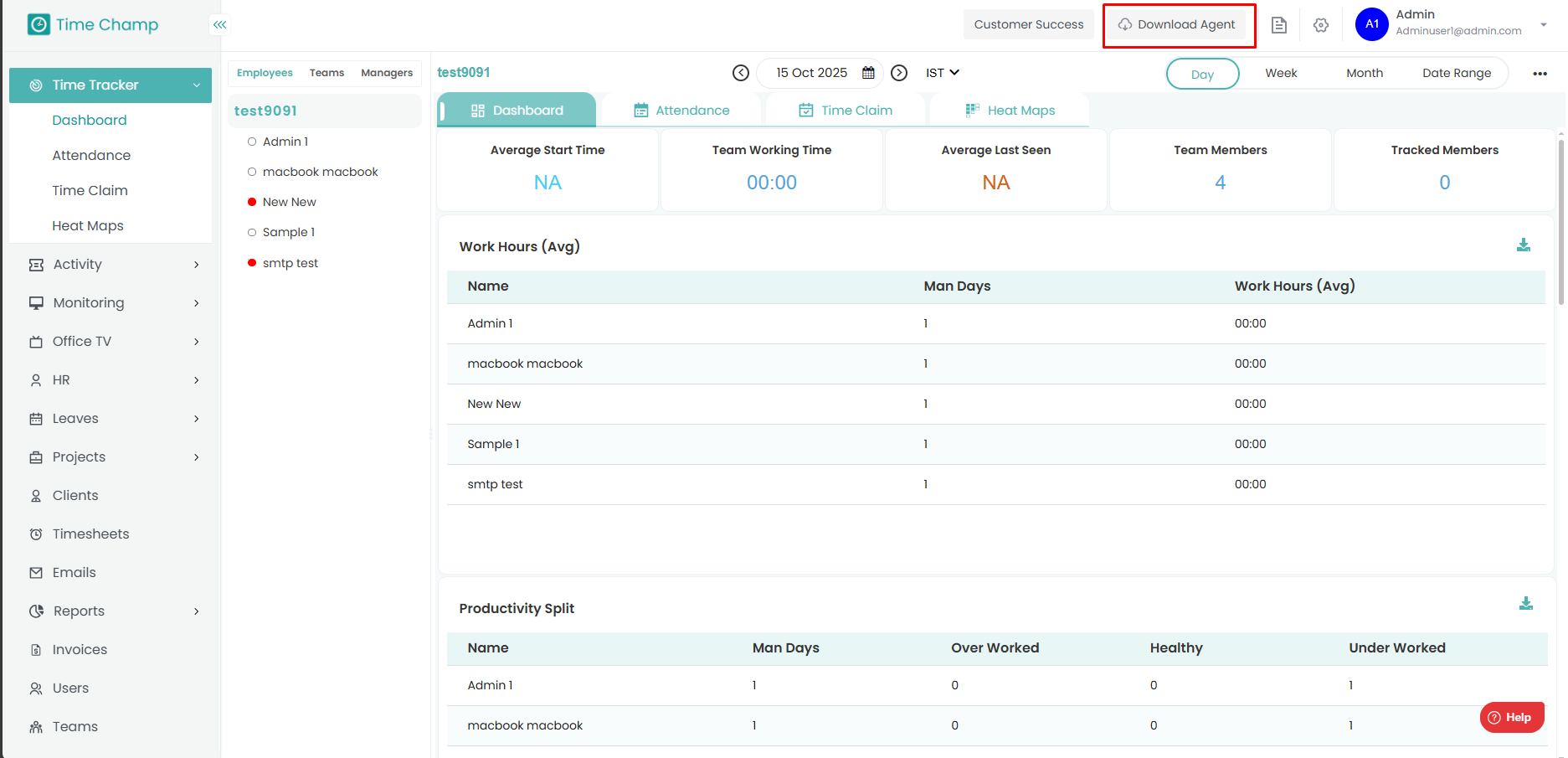Open the three-dots more options menu

pyautogui.click(x=1539, y=74)
